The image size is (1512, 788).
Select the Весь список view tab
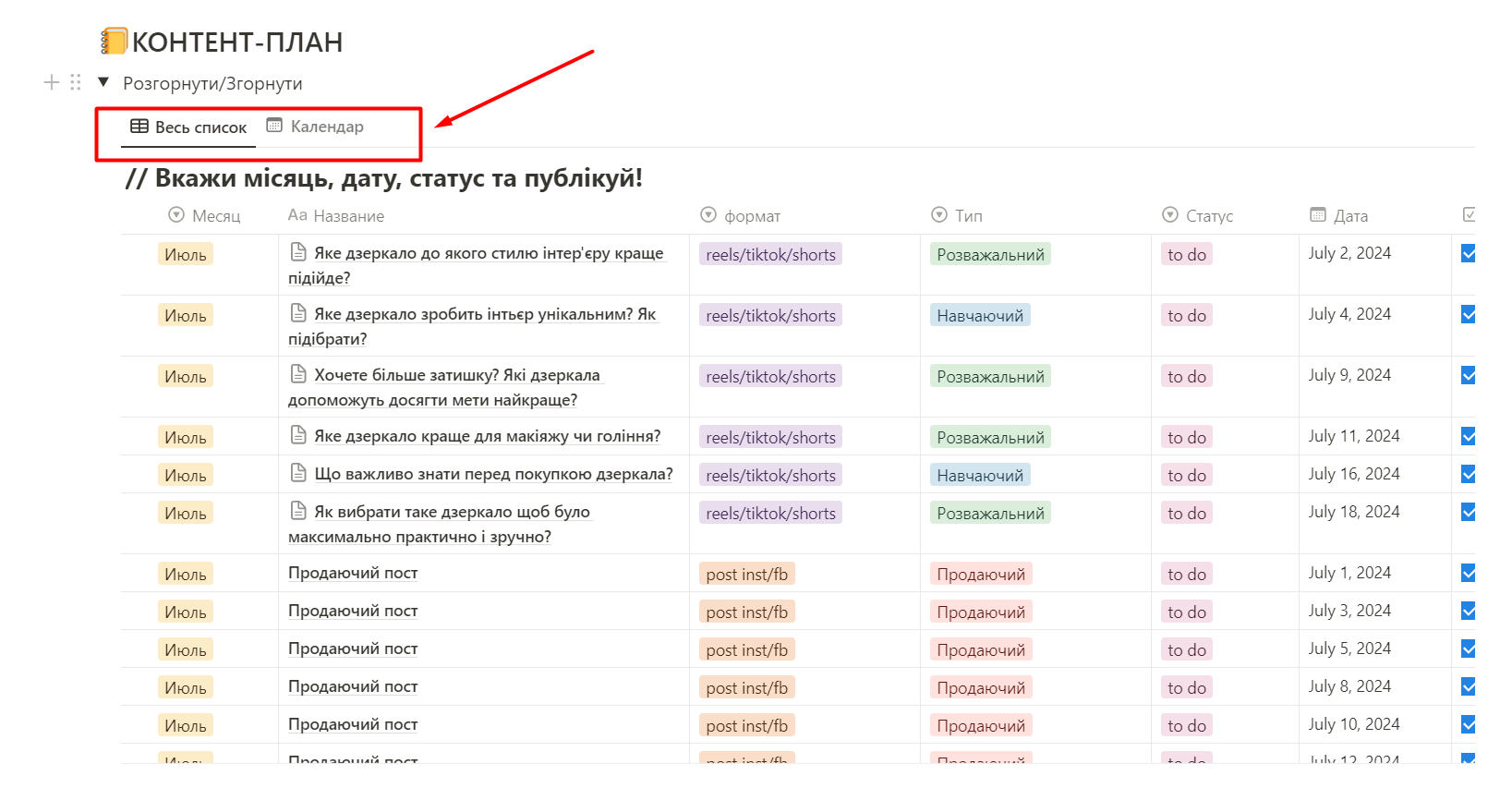[189, 127]
